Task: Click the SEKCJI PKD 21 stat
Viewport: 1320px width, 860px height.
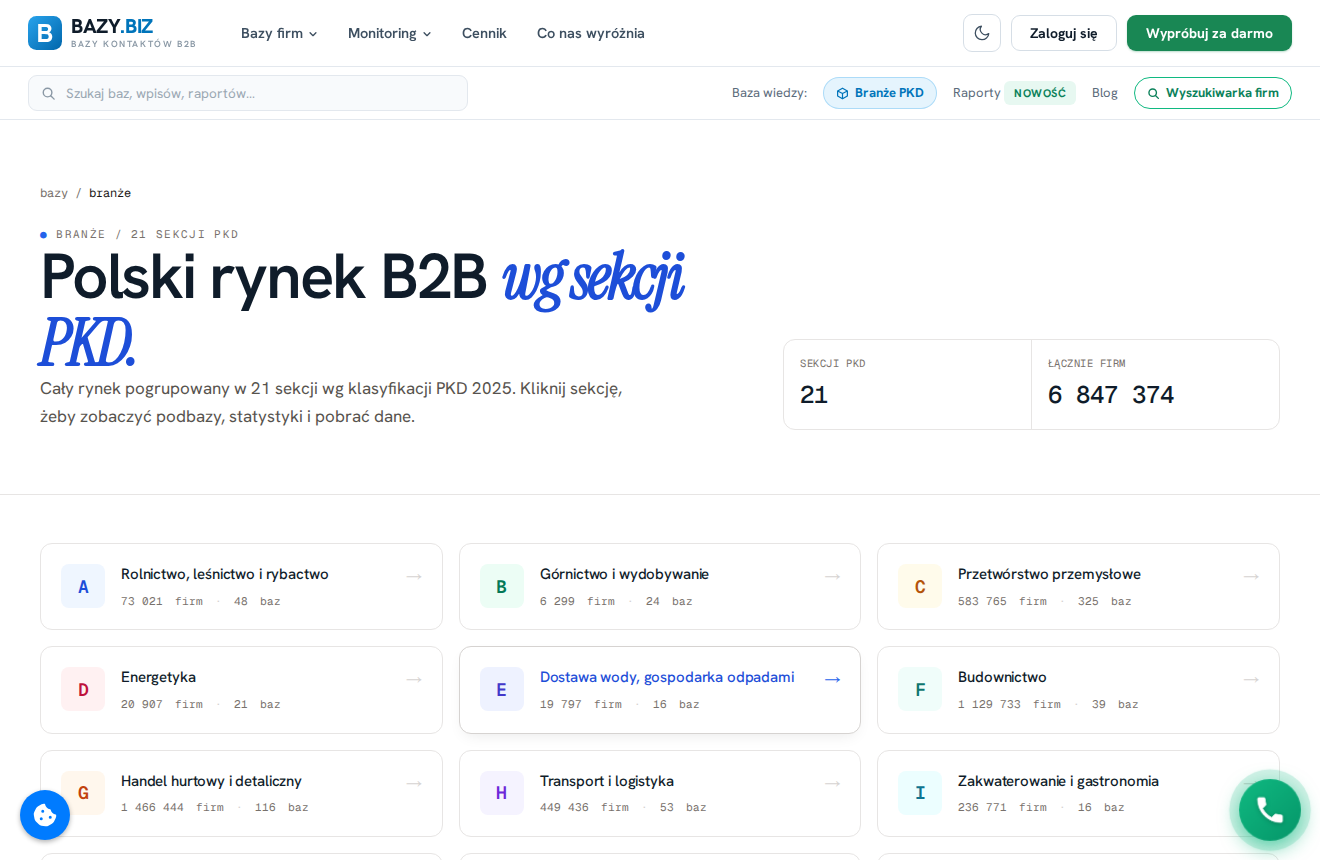Action: point(907,385)
